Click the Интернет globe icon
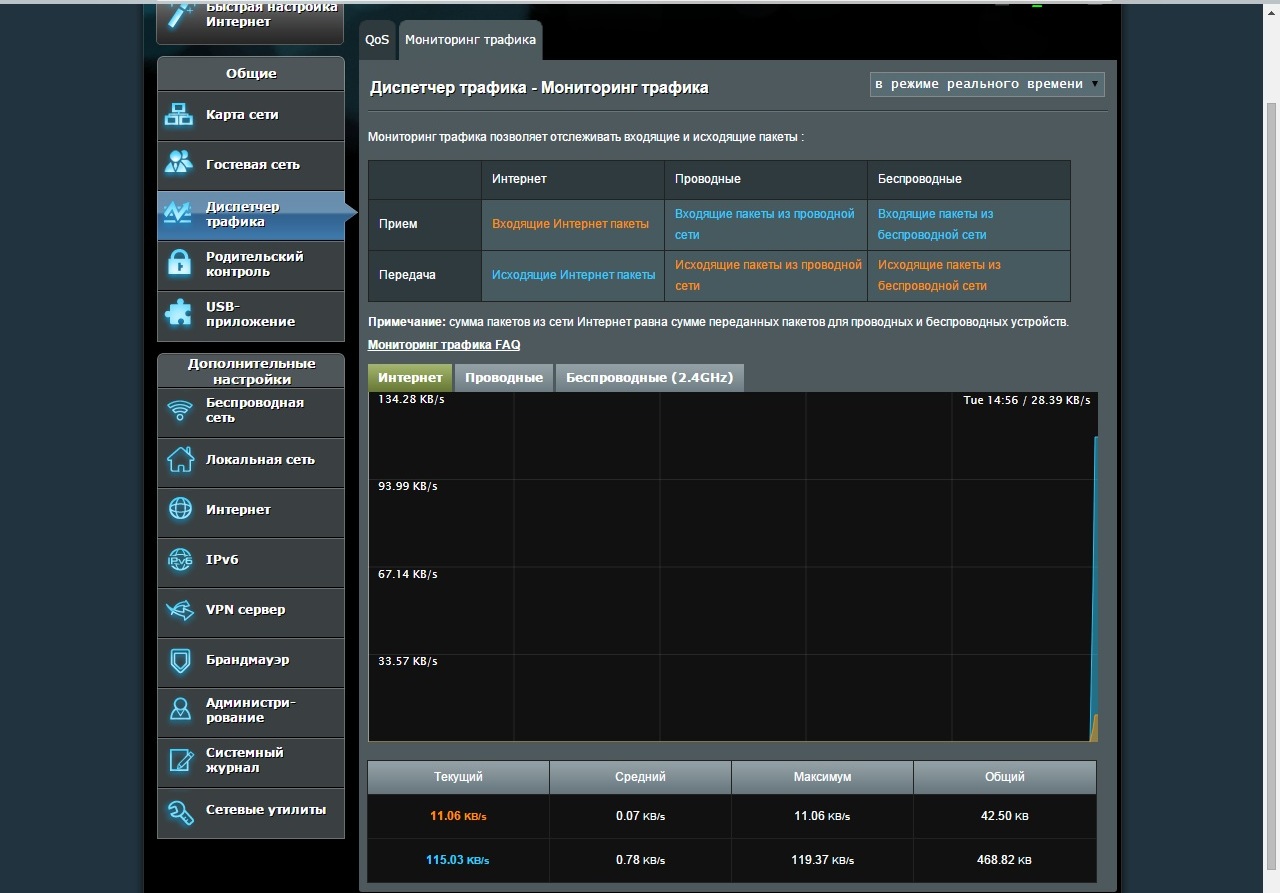 tap(180, 509)
